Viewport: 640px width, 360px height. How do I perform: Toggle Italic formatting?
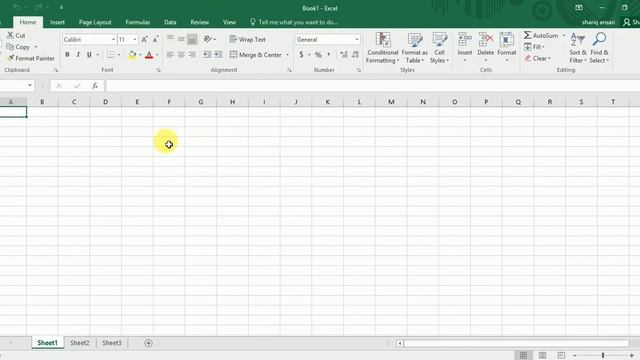(x=78, y=55)
